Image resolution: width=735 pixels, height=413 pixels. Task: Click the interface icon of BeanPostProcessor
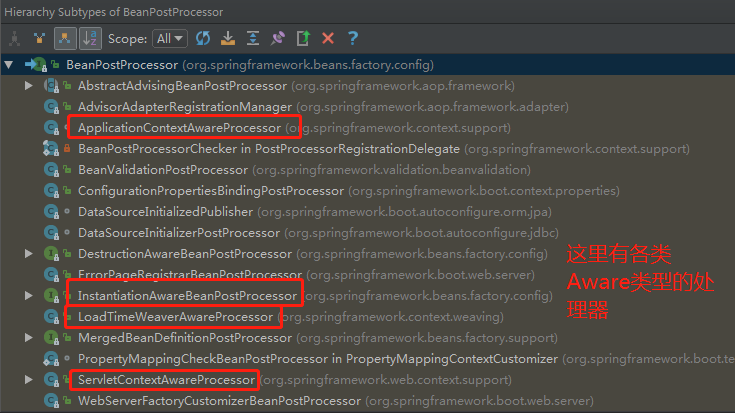click(x=40, y=65)
